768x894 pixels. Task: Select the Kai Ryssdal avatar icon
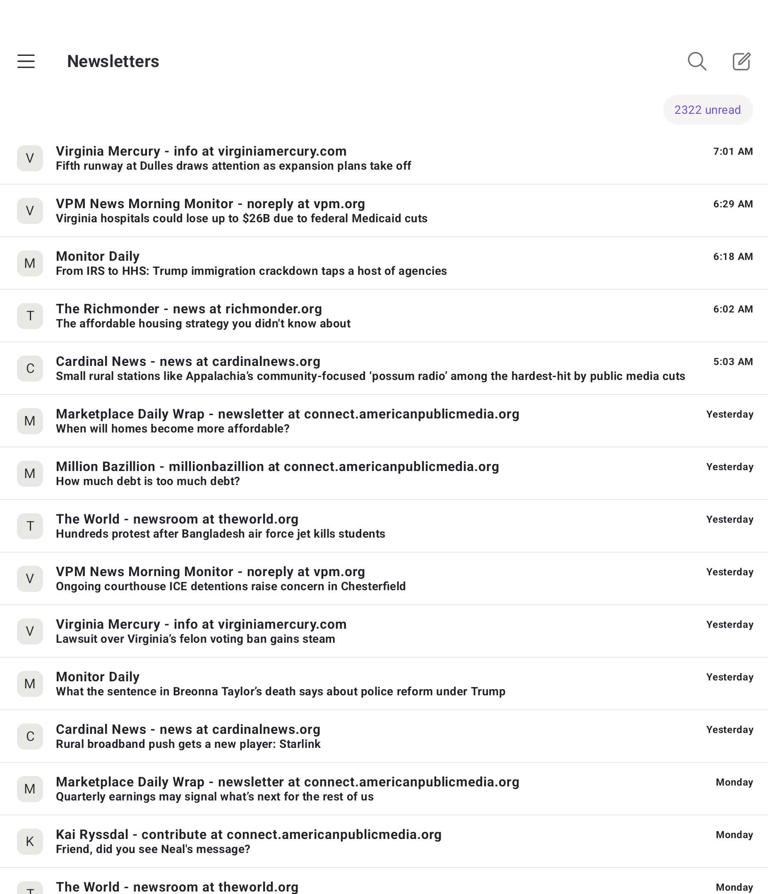pos(30,841)
